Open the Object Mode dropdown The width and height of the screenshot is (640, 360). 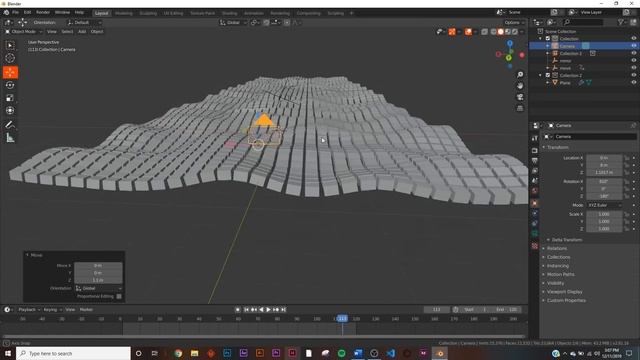click(24, 31)
